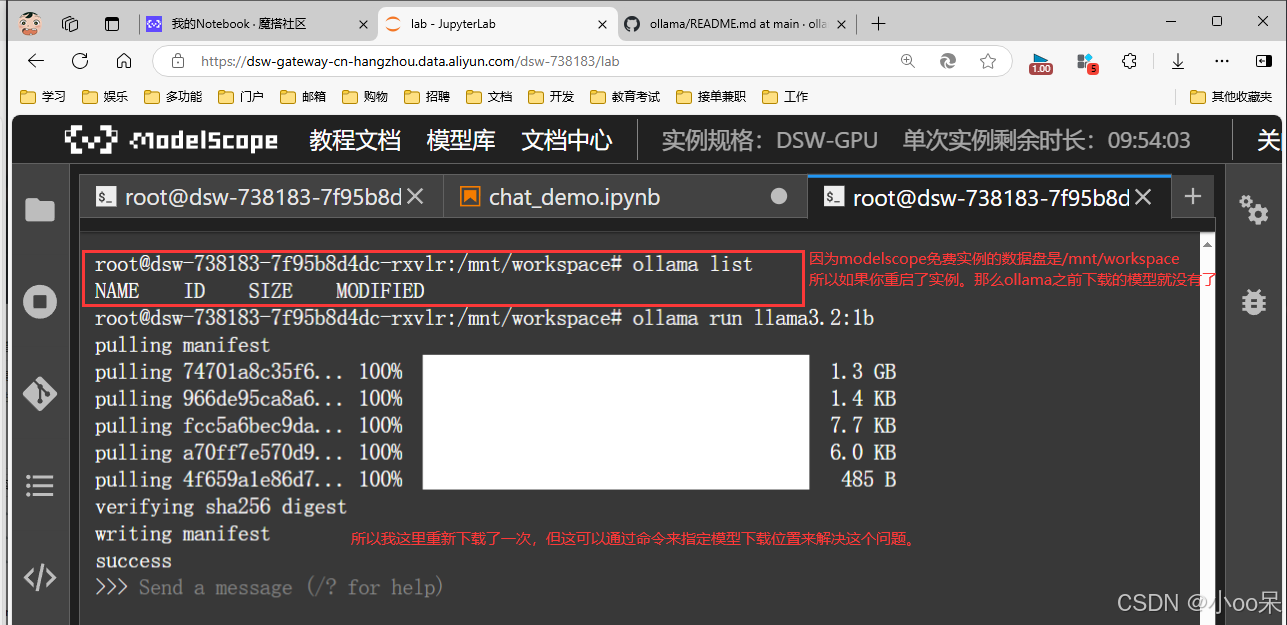Open the 其他收藏夹 folder

point(1231,97)
